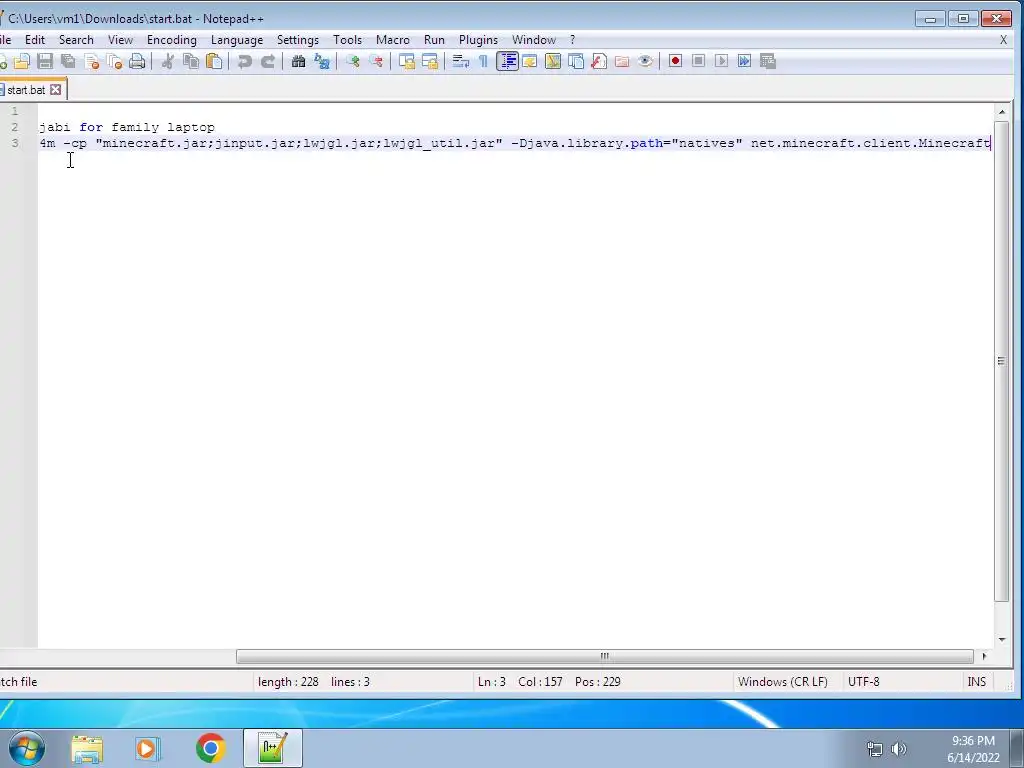Run macro multiple times icon
This screenshot has width=1024, height=768.
(744, 61)
